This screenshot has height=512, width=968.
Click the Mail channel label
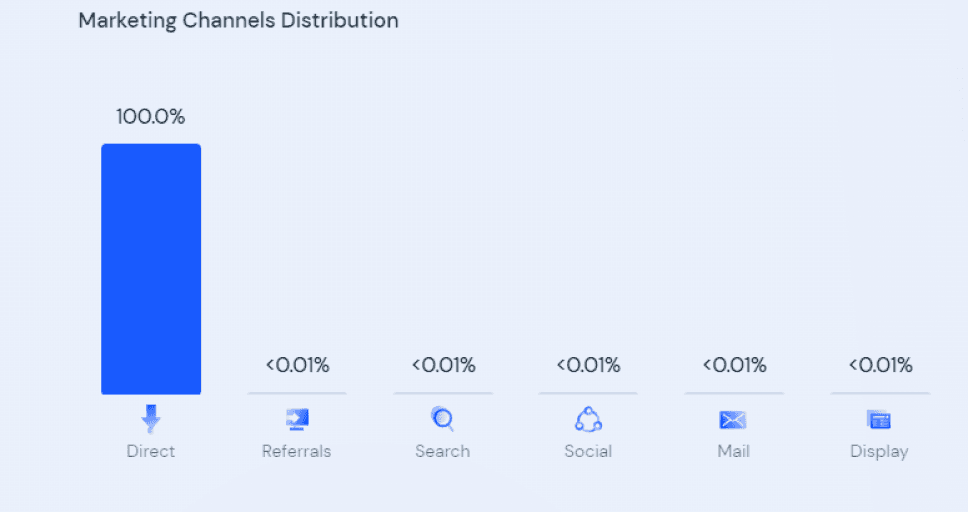(x=733, y=451)
